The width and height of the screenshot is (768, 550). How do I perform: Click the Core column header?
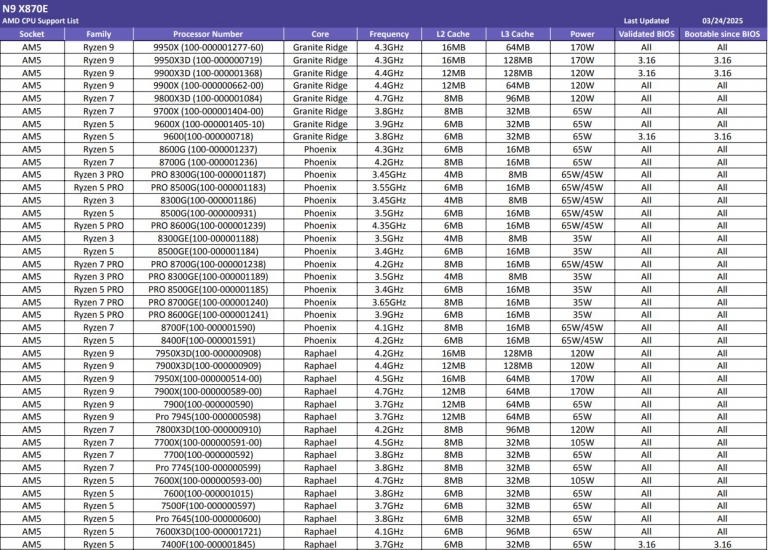point(320,34)
